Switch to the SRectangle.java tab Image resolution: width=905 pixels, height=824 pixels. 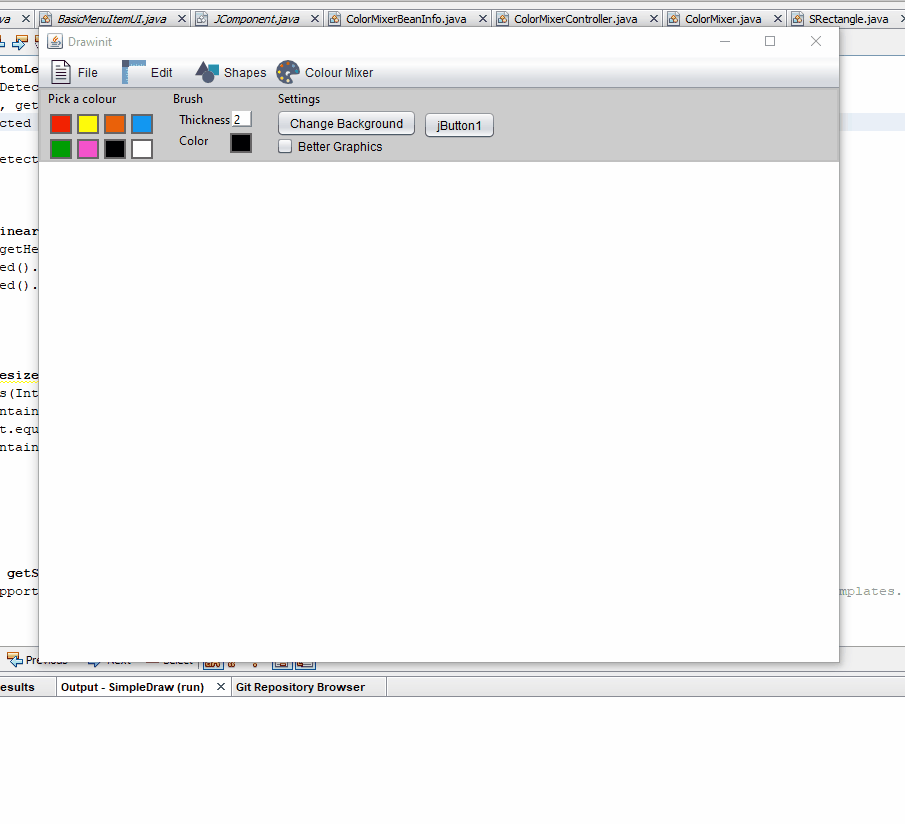click(848, 19)
